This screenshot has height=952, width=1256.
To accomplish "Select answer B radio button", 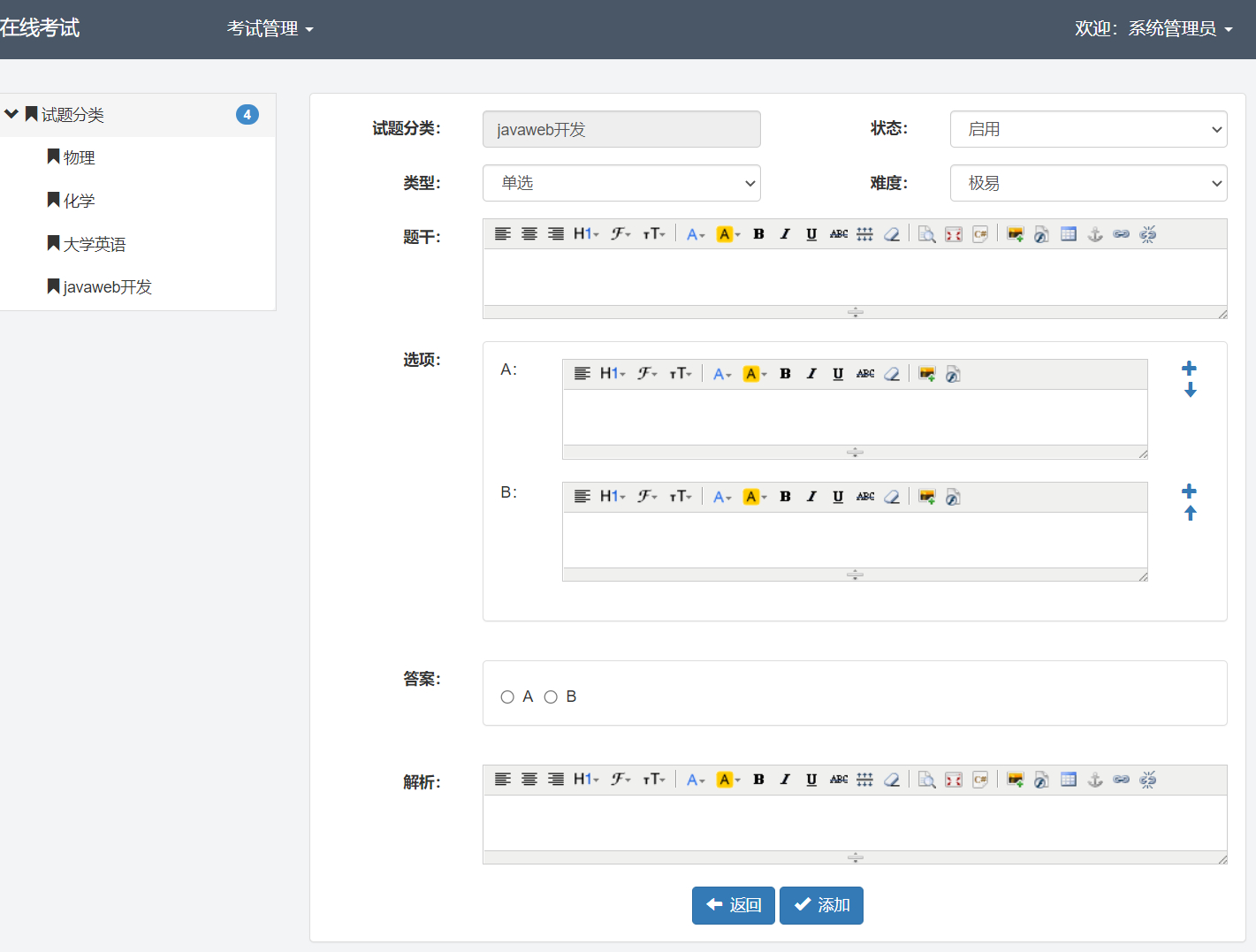I will 551,697.
